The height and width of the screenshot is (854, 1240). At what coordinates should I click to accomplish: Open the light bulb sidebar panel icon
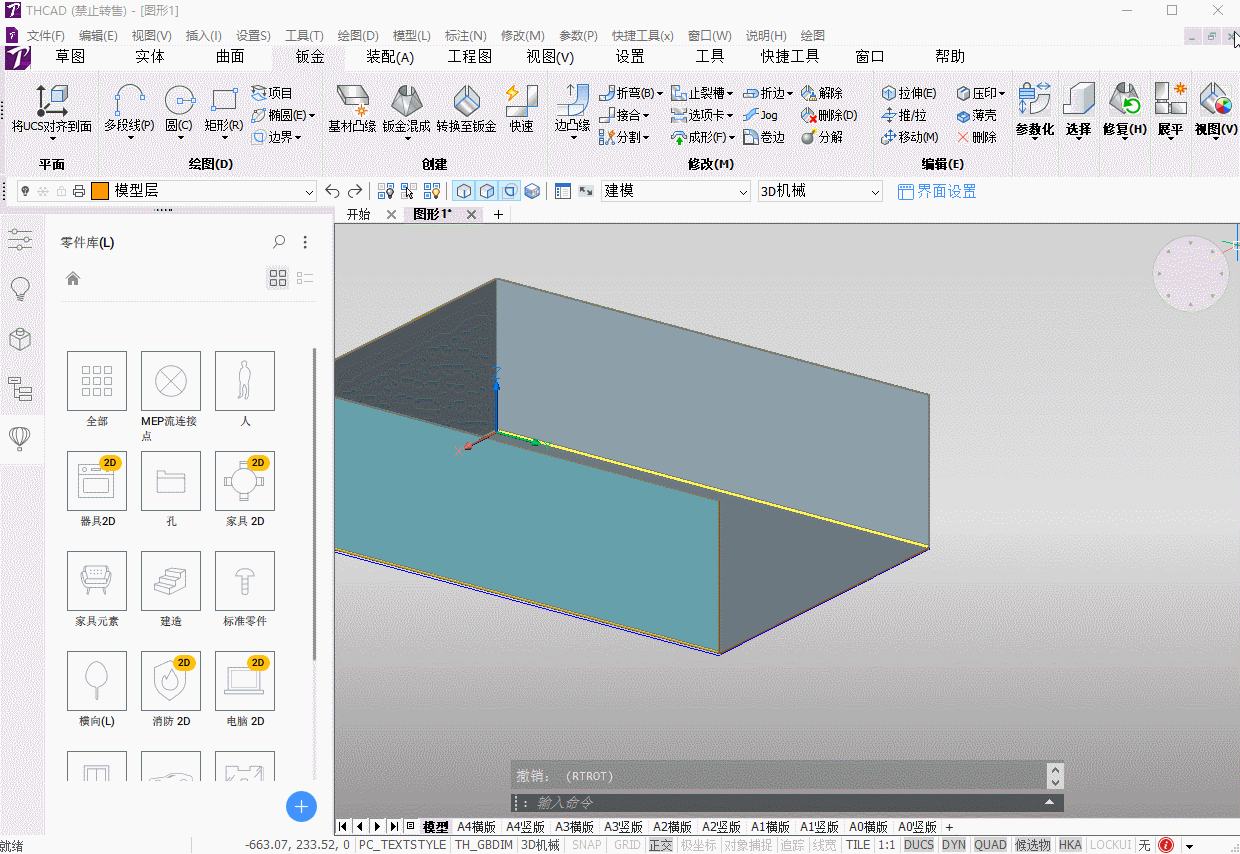(x=19, y=289)
